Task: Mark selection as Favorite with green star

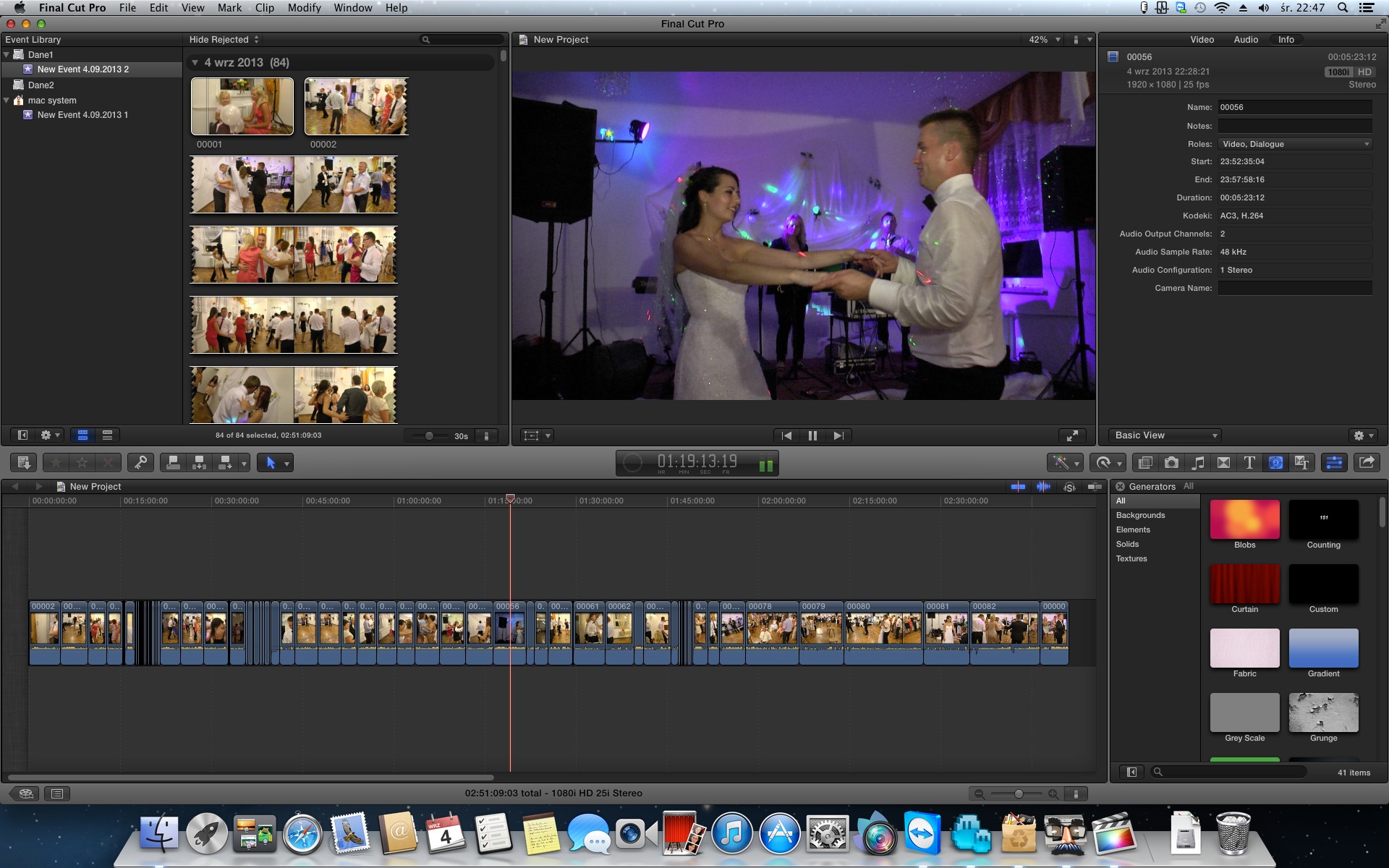Action: tap(56, 463)
